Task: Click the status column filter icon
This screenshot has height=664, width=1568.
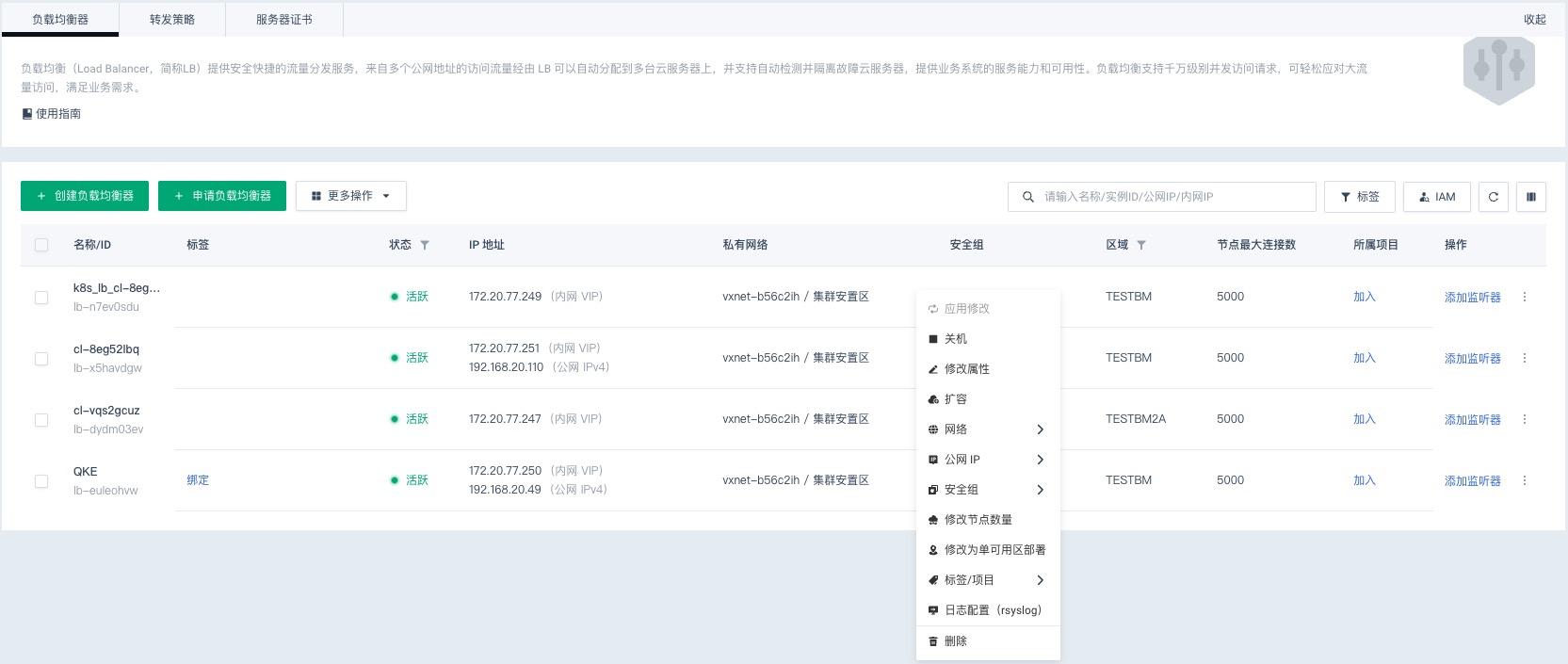Action: point(425,245)
